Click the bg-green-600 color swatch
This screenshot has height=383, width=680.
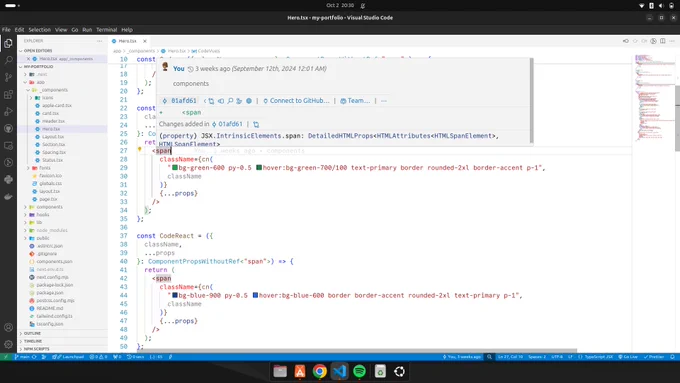click(x=175, y=167)
